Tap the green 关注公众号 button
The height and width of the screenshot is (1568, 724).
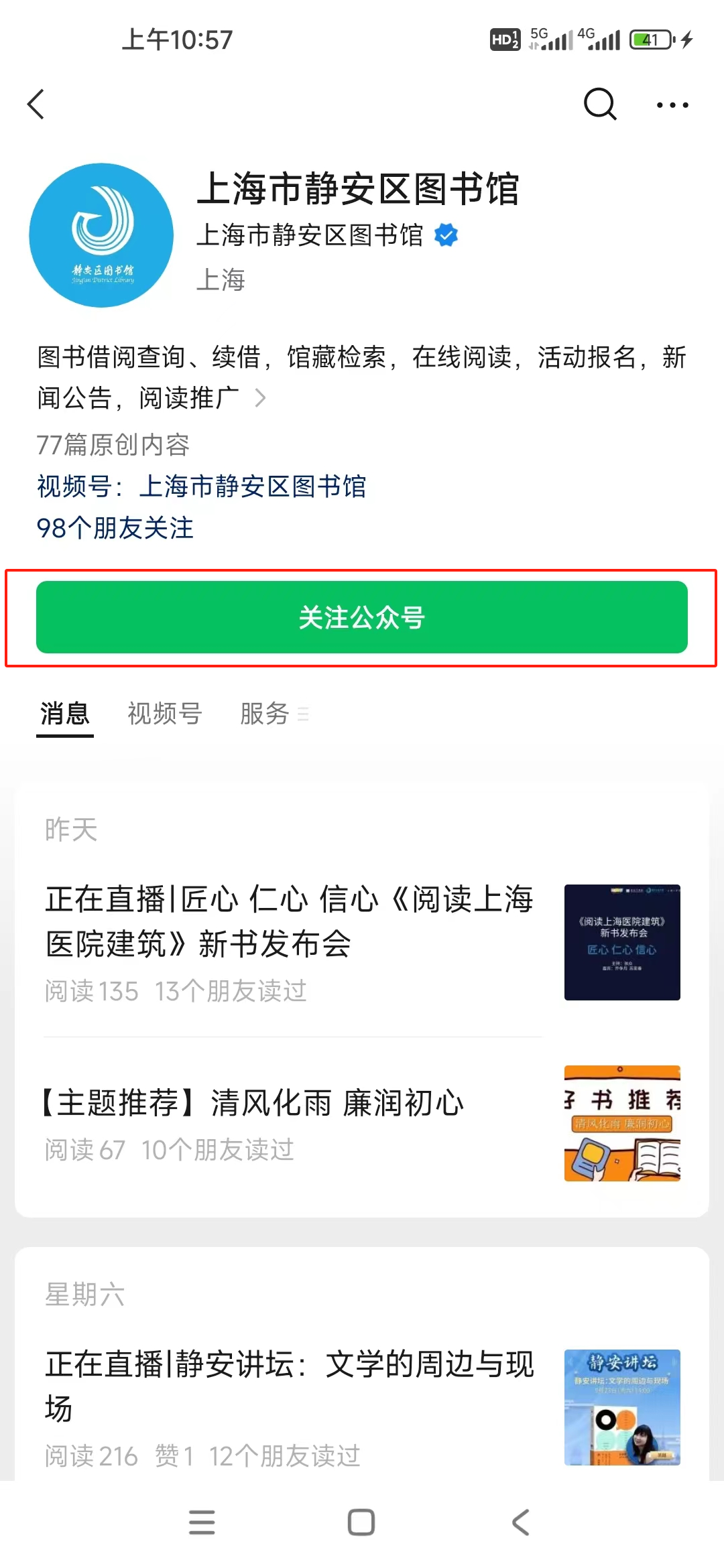point(362,617)
